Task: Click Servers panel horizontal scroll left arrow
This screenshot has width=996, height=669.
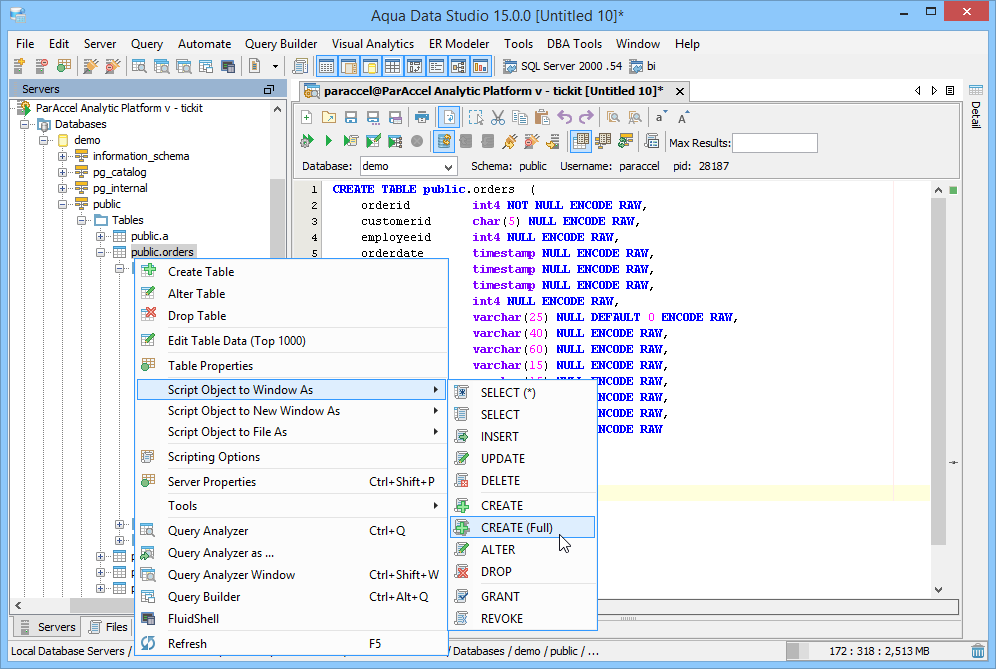Action: pyautogui.click(x=18, y=605)
